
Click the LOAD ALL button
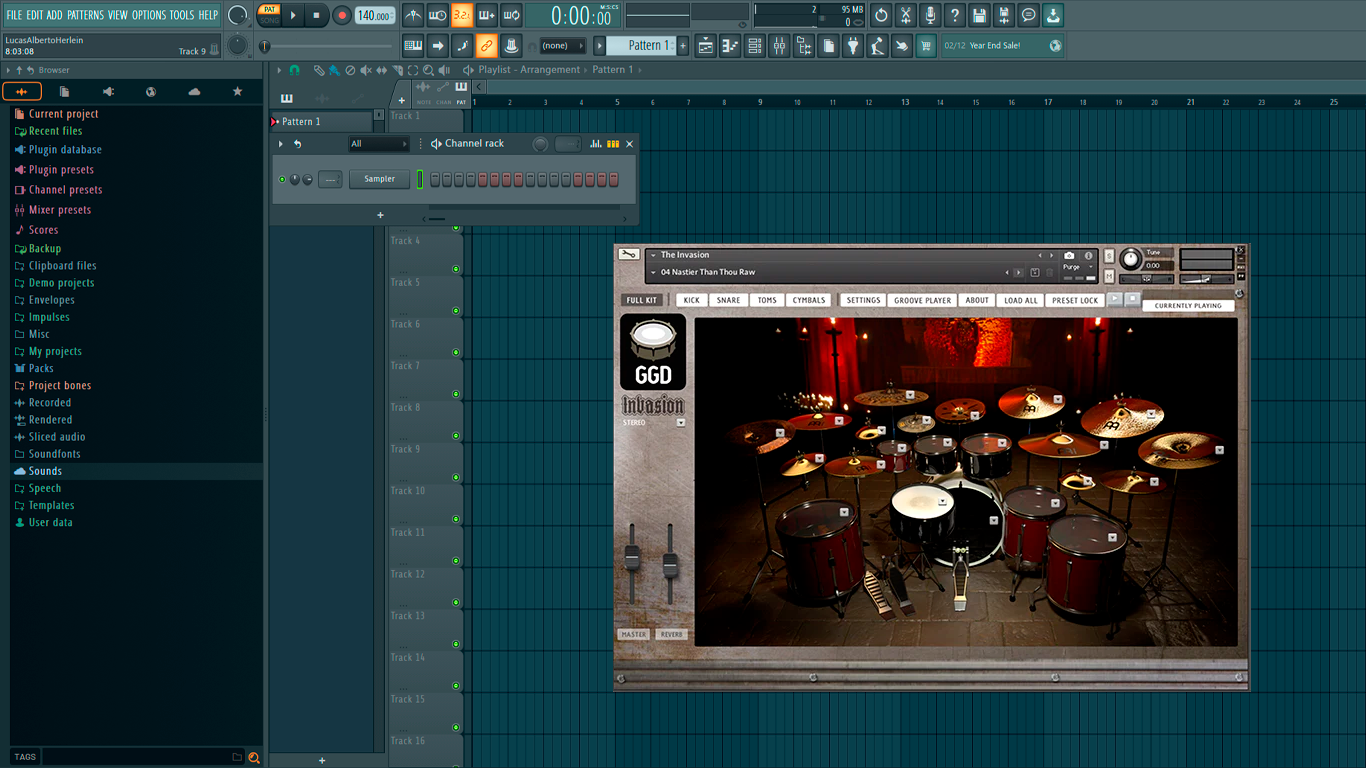1021,300
